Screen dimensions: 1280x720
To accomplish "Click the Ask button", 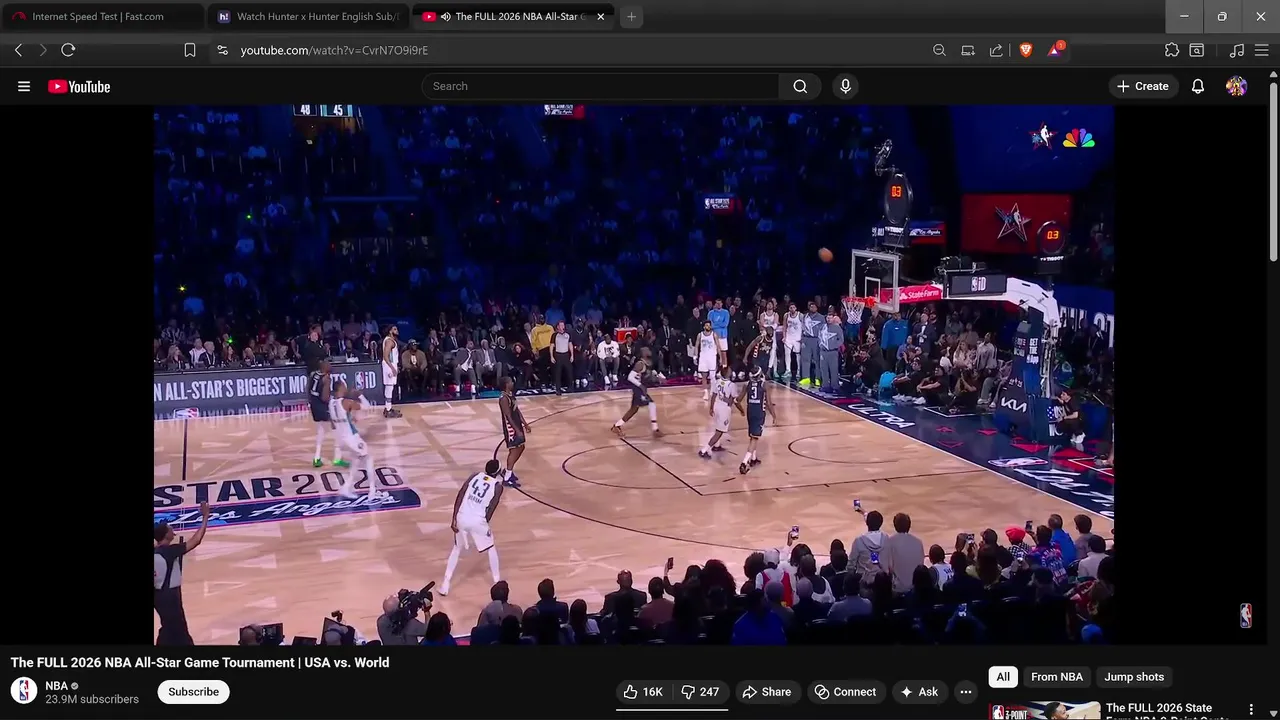I will point(919,692).
